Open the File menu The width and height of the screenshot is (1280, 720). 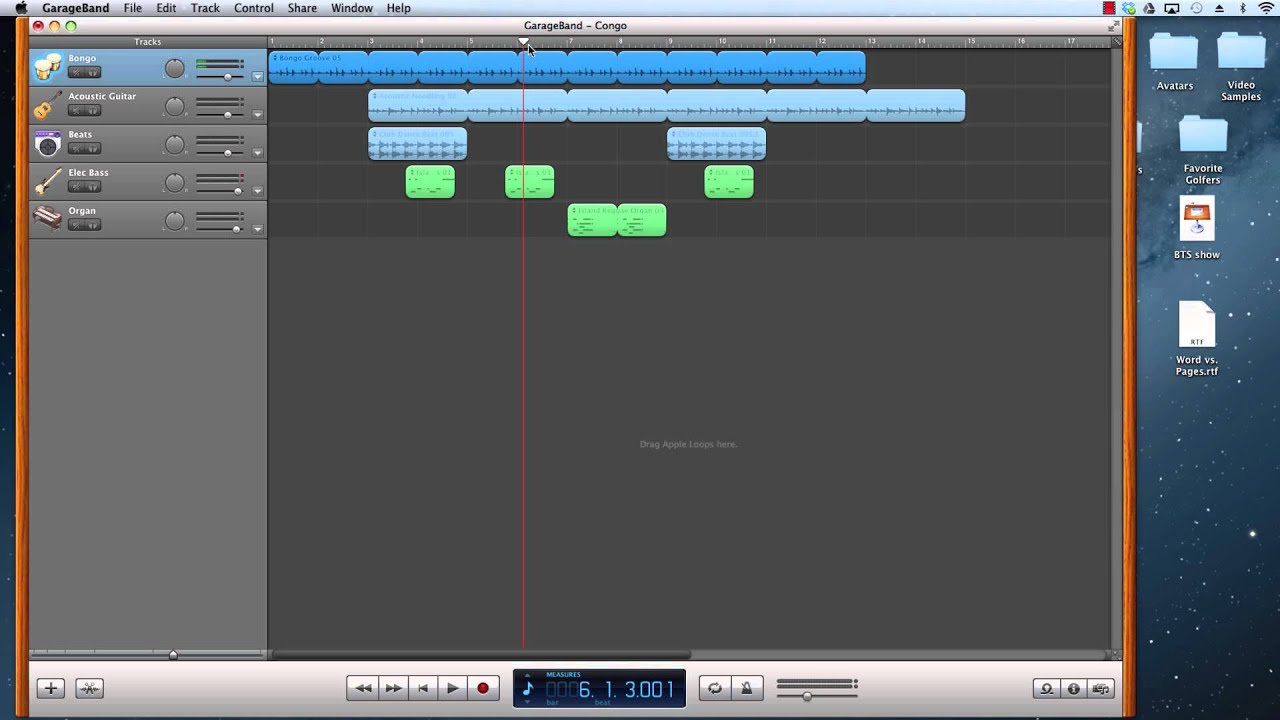tap(132, 8)
